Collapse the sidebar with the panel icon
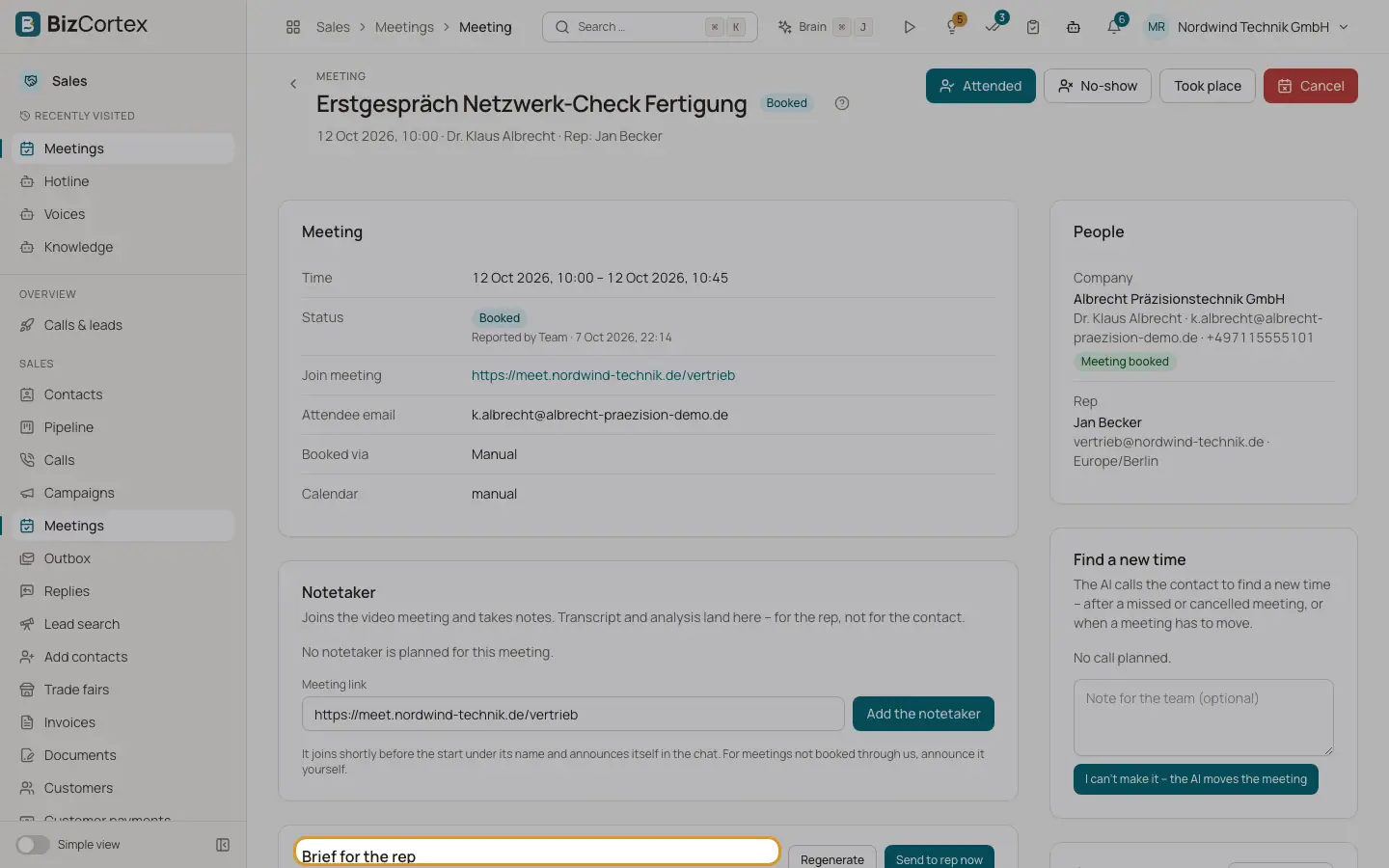 click(223, 845)
